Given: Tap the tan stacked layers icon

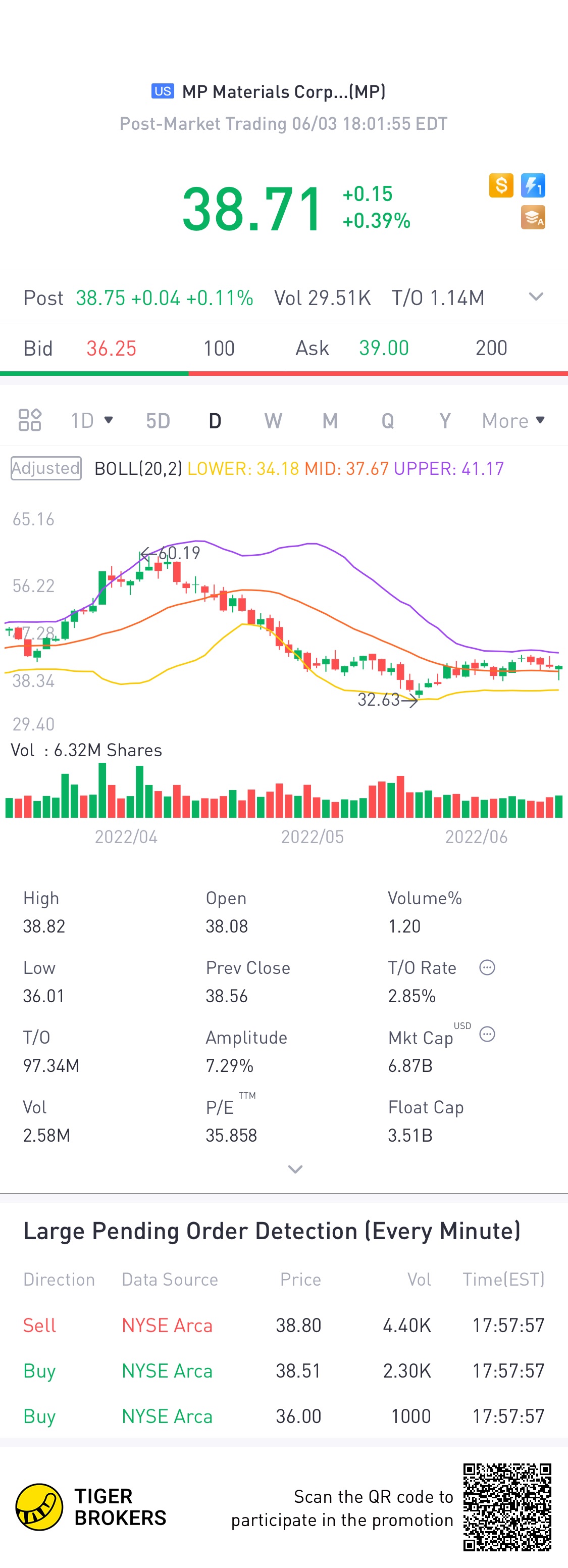Looking at the screenshot, I should click(x=533, y=217).
